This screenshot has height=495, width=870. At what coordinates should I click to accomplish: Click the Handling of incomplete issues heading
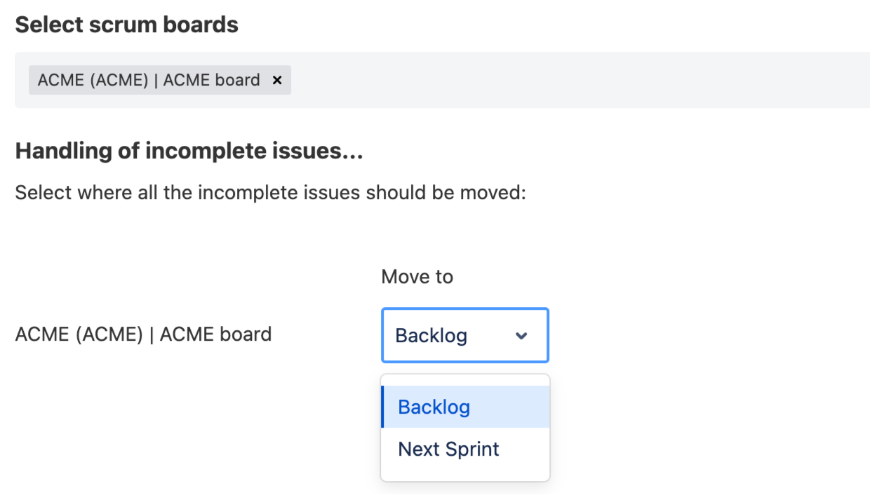[x=188, y=152]
